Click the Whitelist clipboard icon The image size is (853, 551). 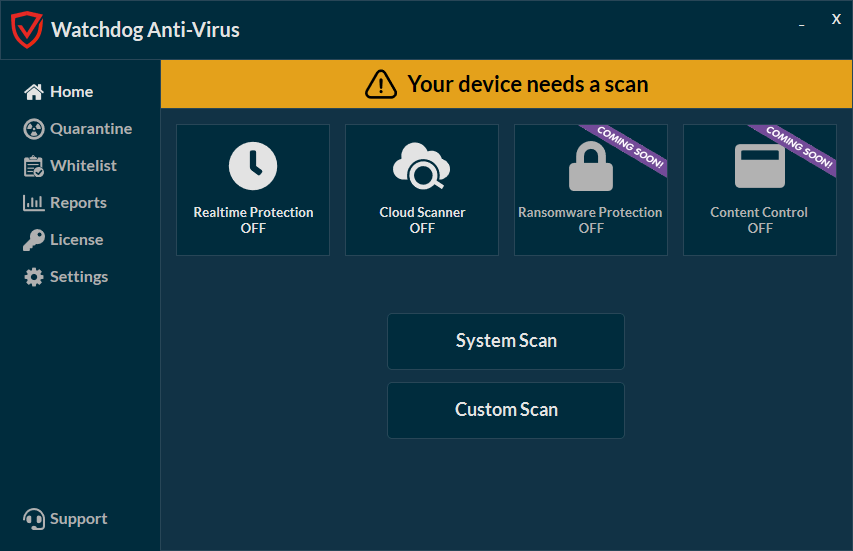click(34, 166)
